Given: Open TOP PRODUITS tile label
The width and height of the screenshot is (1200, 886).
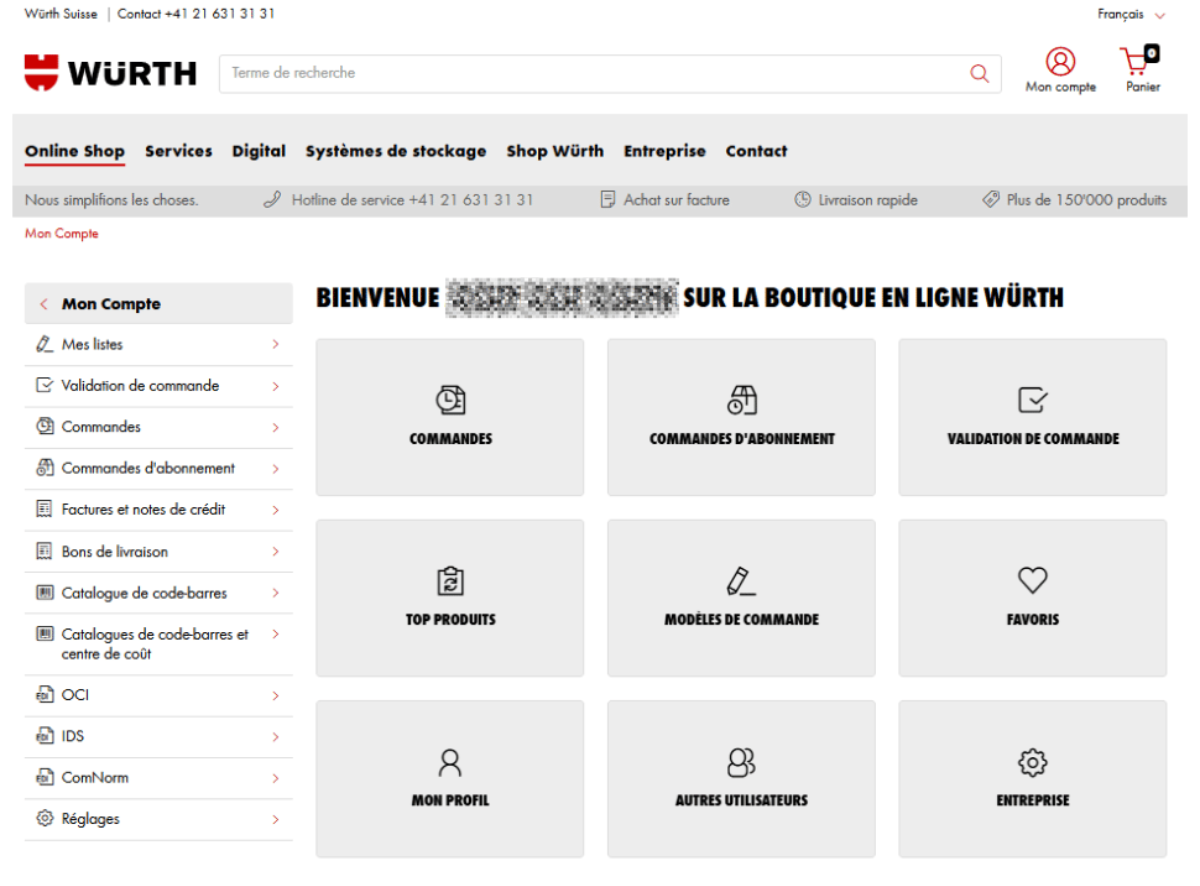Looking at the screenshot, I should pos(450,620).
